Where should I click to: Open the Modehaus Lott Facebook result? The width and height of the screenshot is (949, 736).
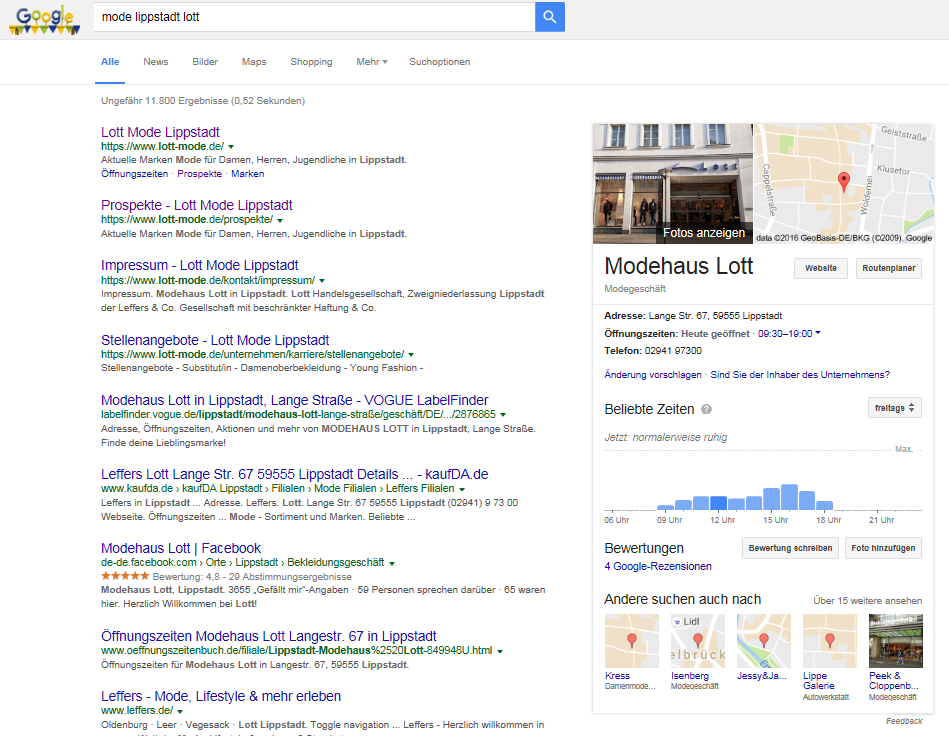coord(181,548)
